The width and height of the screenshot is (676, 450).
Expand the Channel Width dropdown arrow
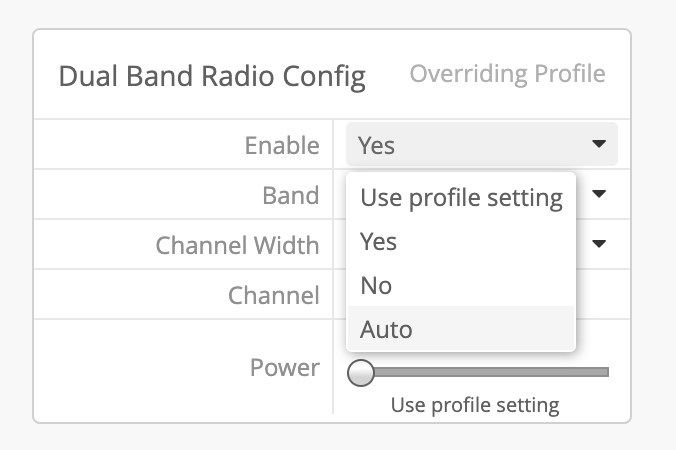(599, 243)
